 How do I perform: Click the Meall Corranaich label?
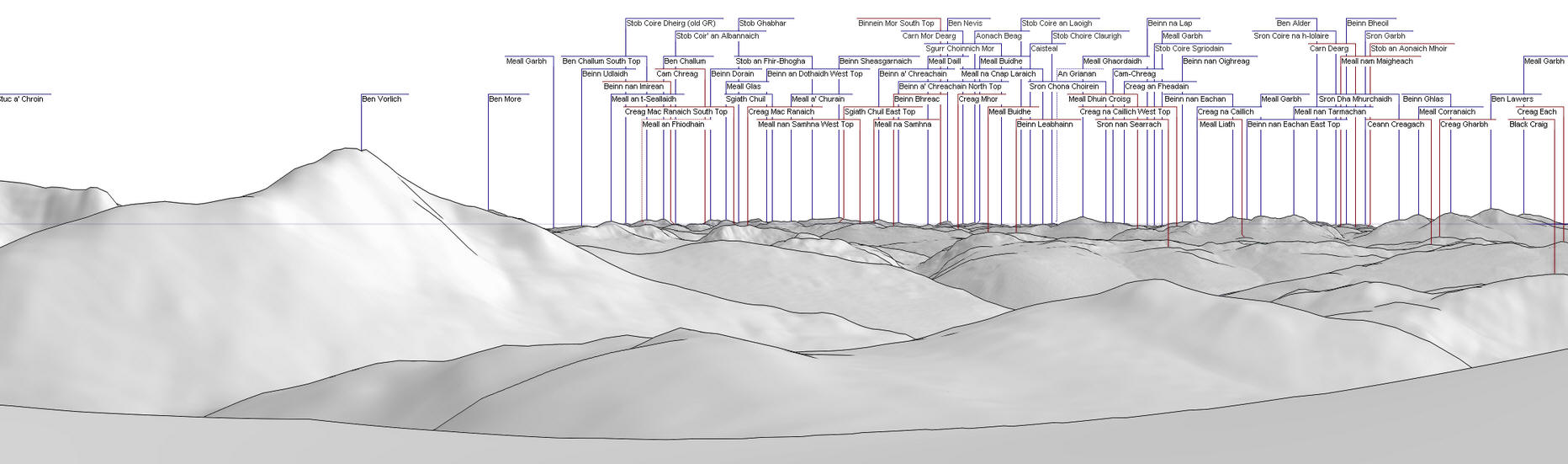point(1447,112)
